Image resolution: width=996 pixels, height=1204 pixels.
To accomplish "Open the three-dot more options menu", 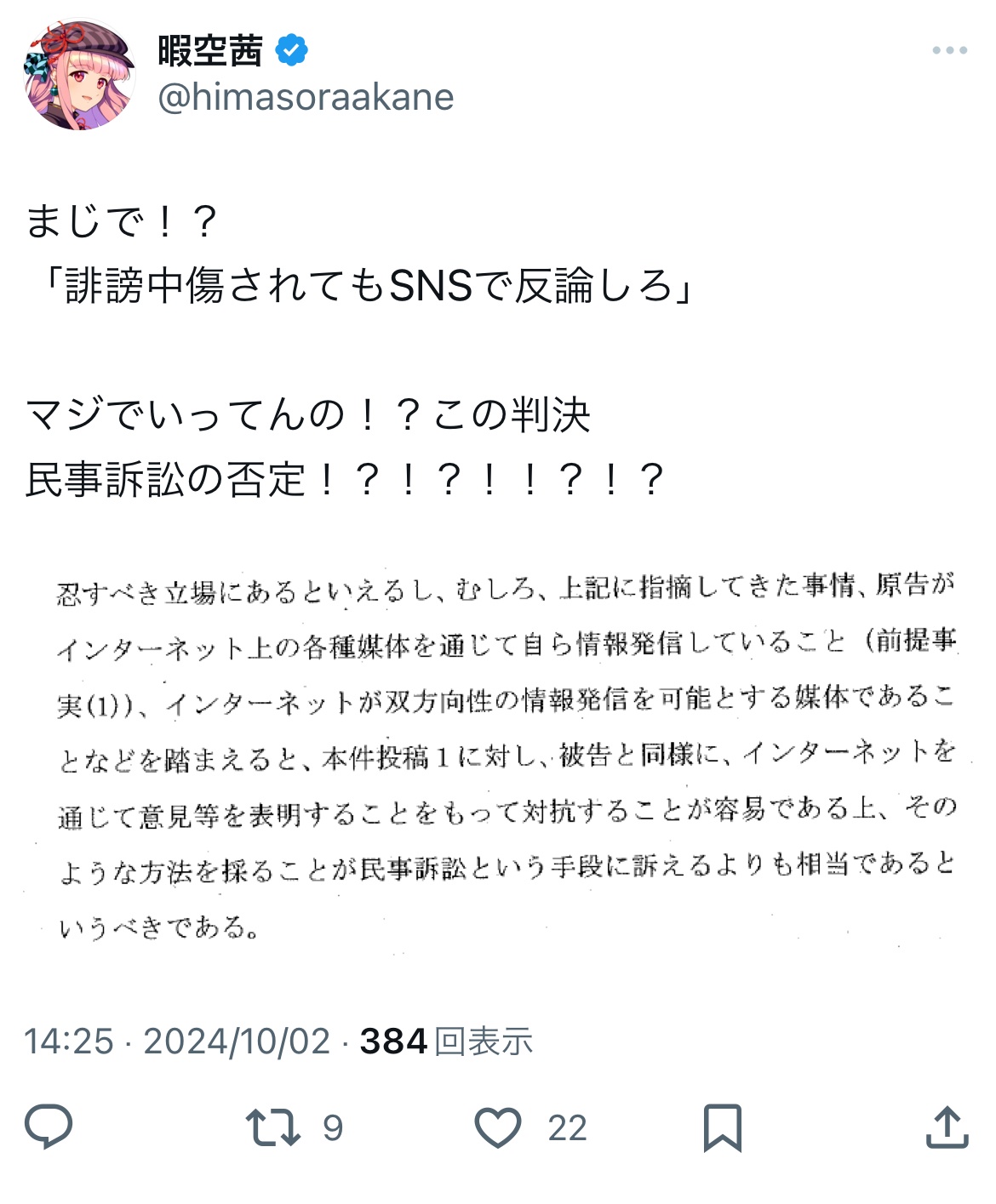I will pyautogui.click(x=949, y=50).
